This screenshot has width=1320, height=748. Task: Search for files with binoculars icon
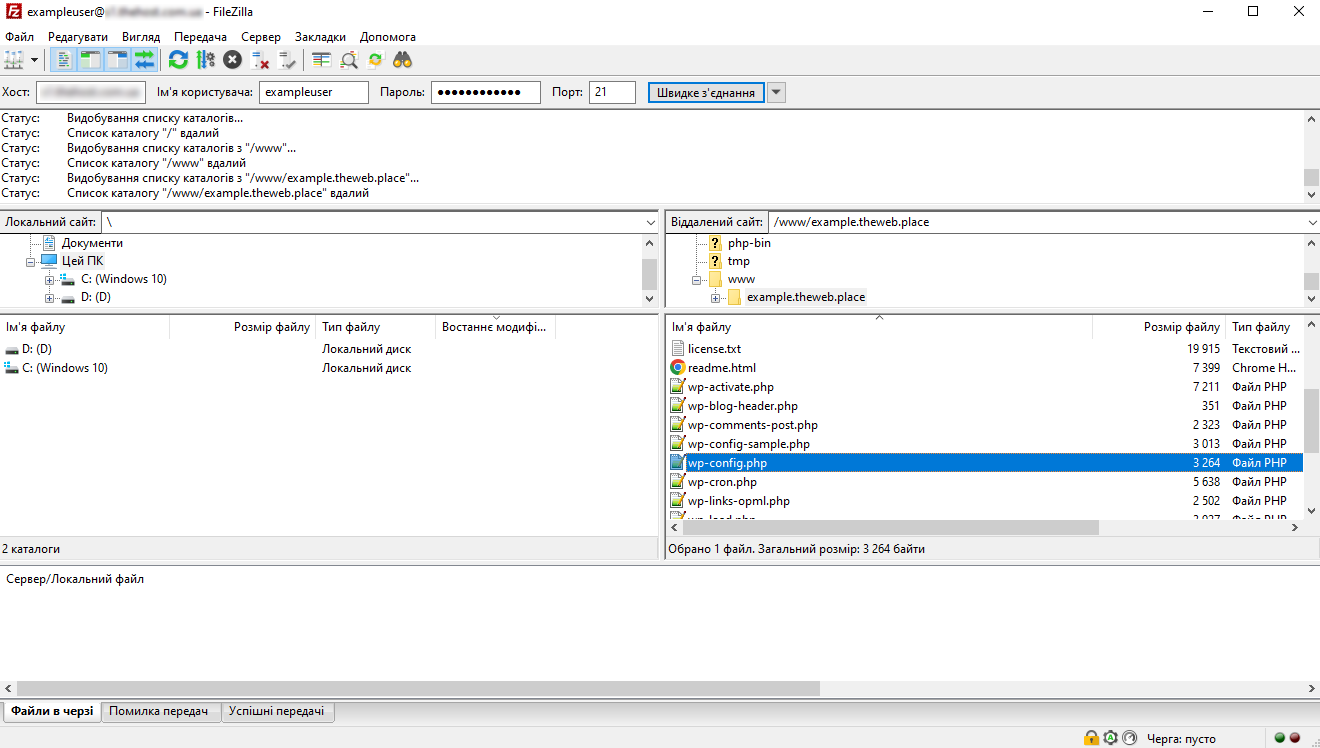coord(403,60)
